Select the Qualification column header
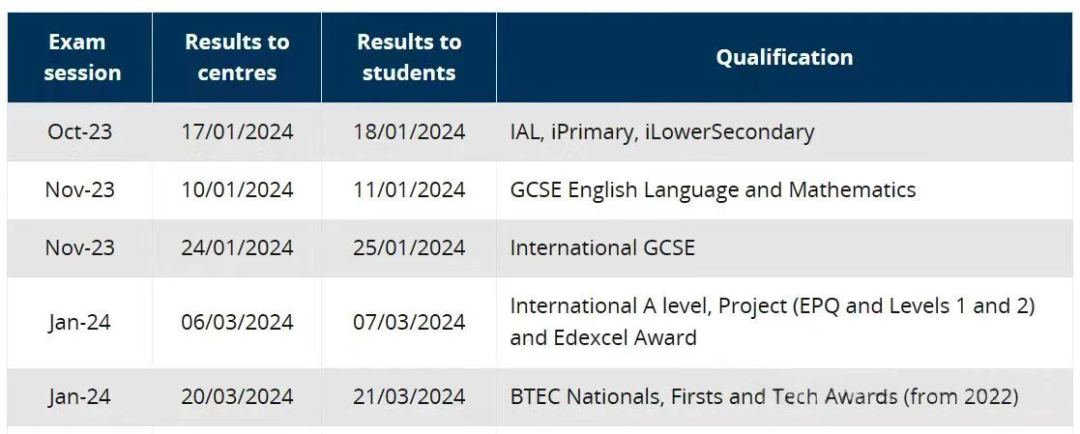Image resolution: width=1080 pixels, height=434 pixels. 785,57
